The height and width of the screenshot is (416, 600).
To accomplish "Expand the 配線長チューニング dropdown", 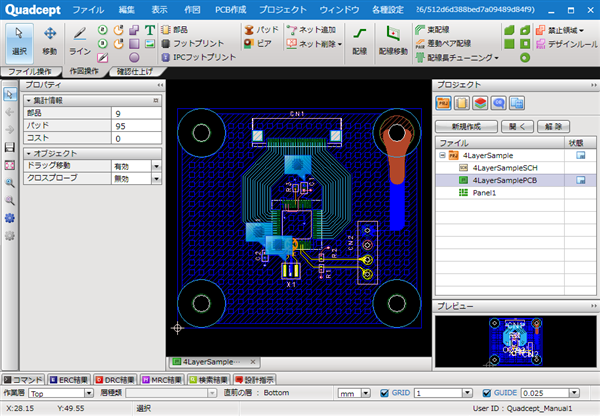I will (x=496, y=58).
